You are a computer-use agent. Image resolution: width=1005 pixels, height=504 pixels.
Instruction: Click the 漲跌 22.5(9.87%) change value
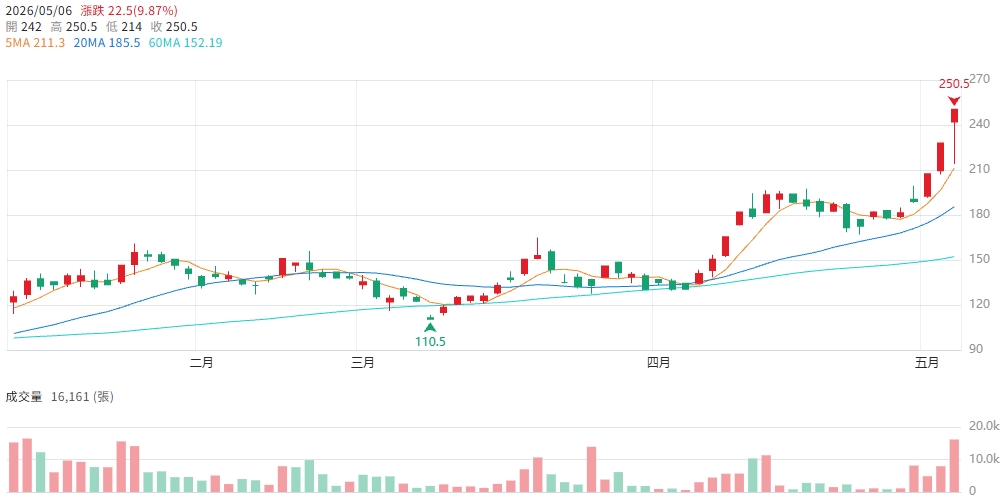tap(129, 11)
